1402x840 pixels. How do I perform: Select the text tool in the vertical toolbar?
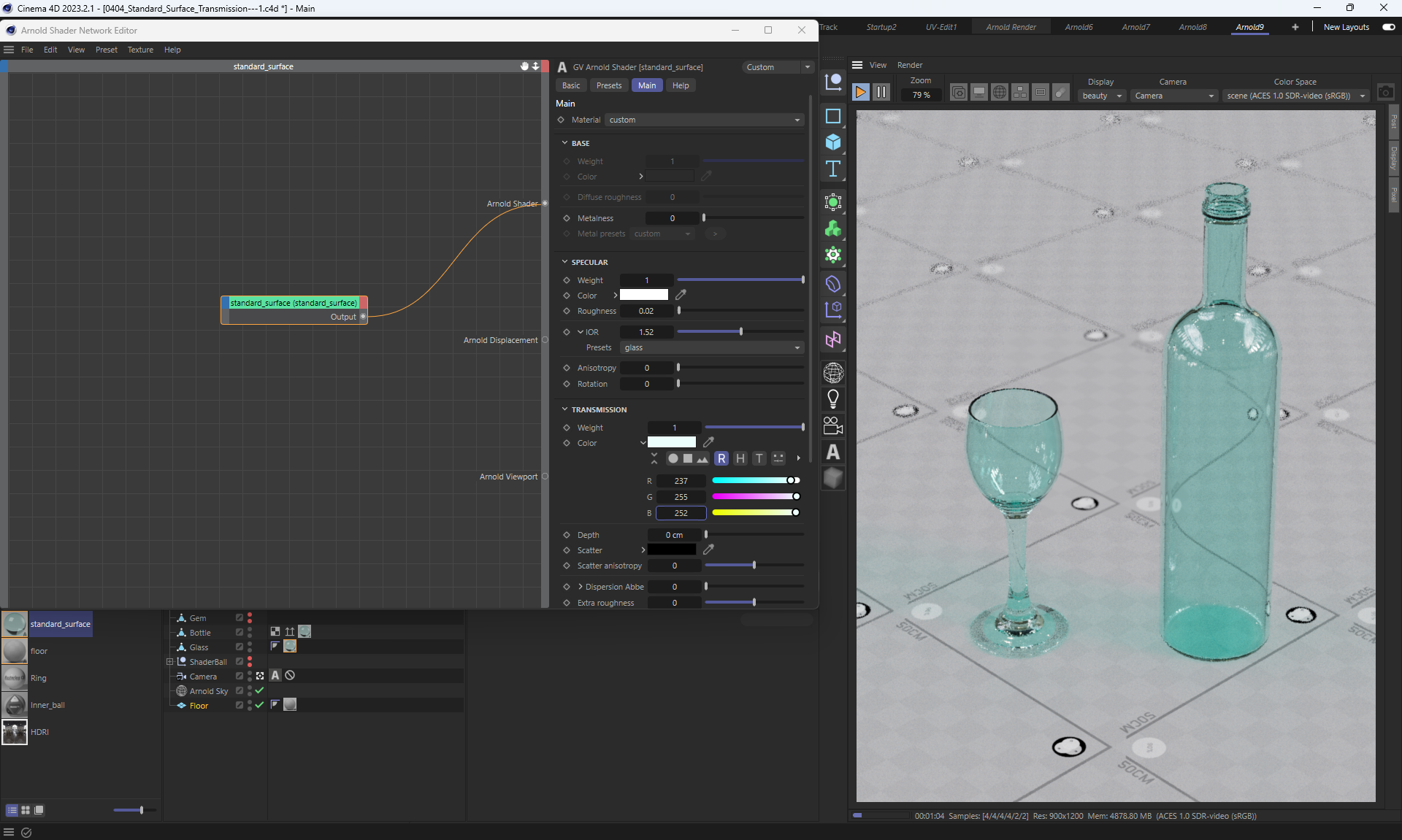[x=833, y=169]
